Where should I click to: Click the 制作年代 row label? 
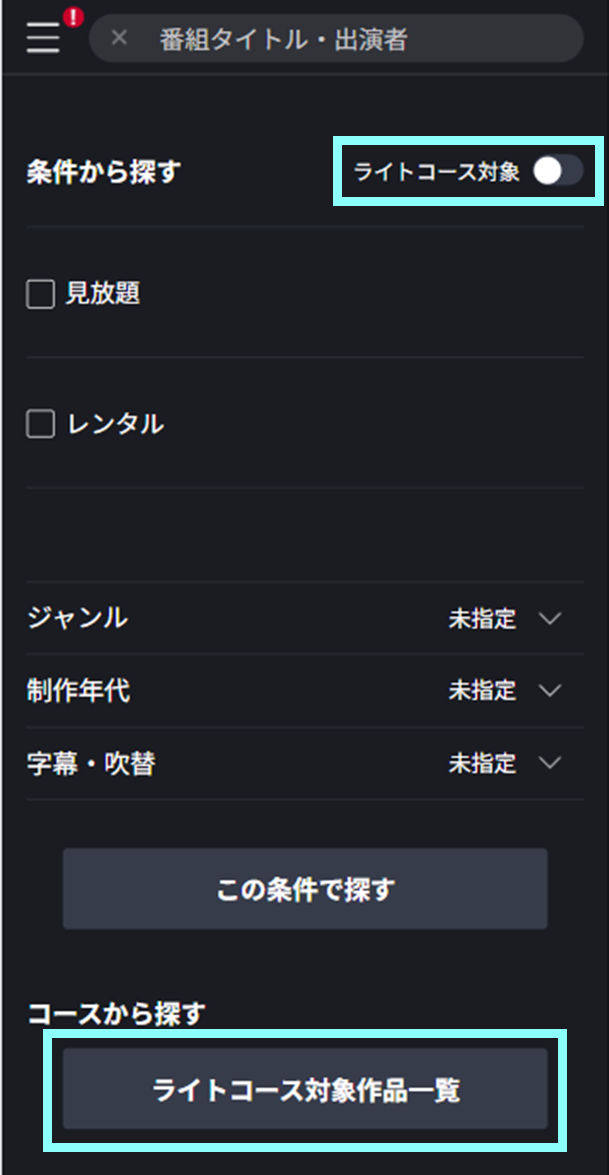point(78,691)
